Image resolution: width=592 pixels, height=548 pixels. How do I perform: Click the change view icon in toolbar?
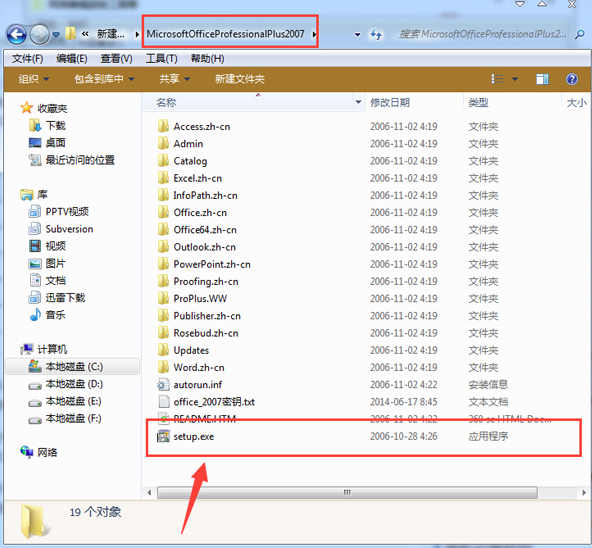[x=497, y=79]
